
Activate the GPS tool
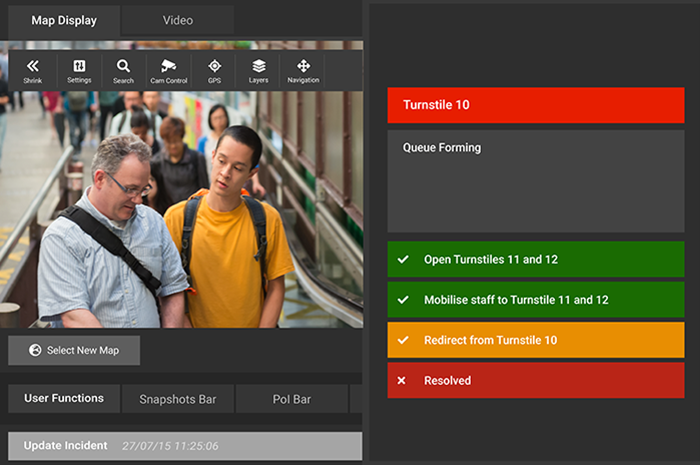tap(214, 71)
